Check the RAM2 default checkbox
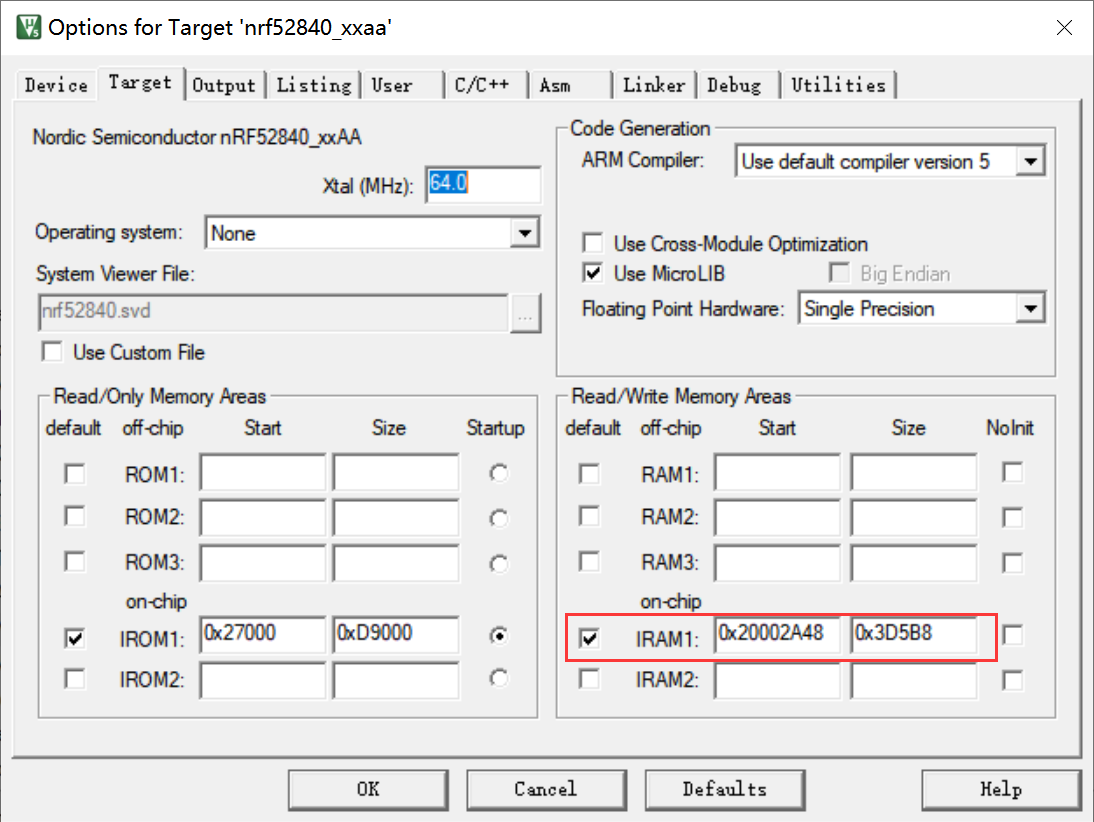This screenshot has height=822, width=1094. pos(590,516)
